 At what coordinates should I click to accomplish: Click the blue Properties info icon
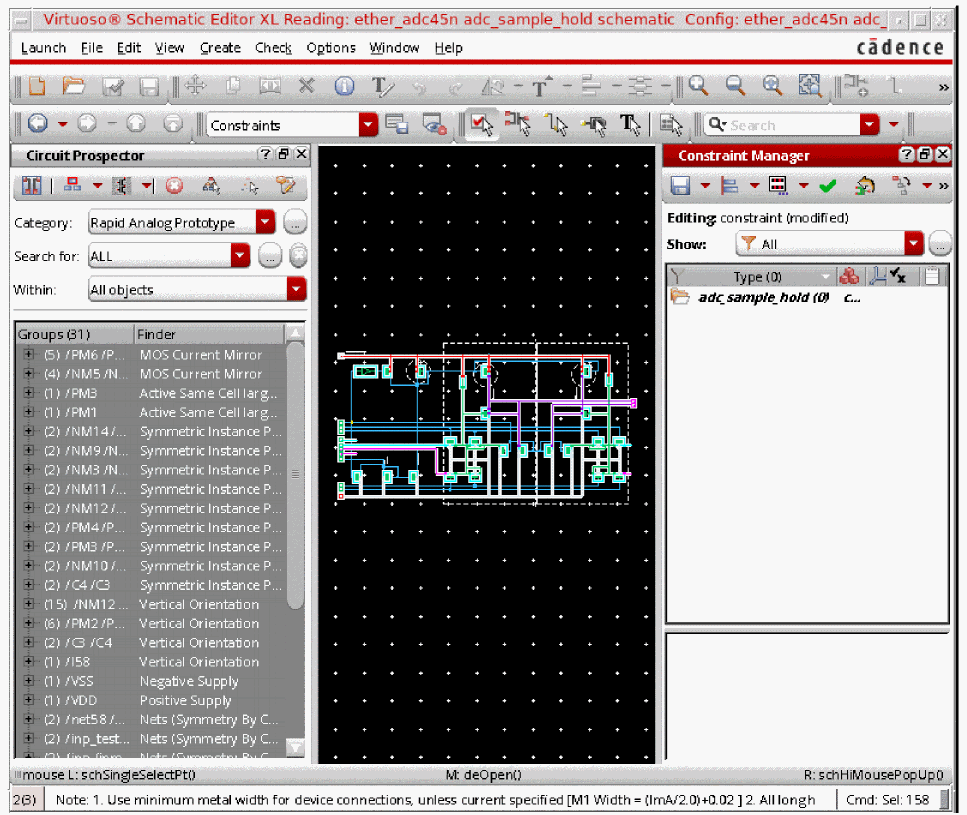point(345,87)
